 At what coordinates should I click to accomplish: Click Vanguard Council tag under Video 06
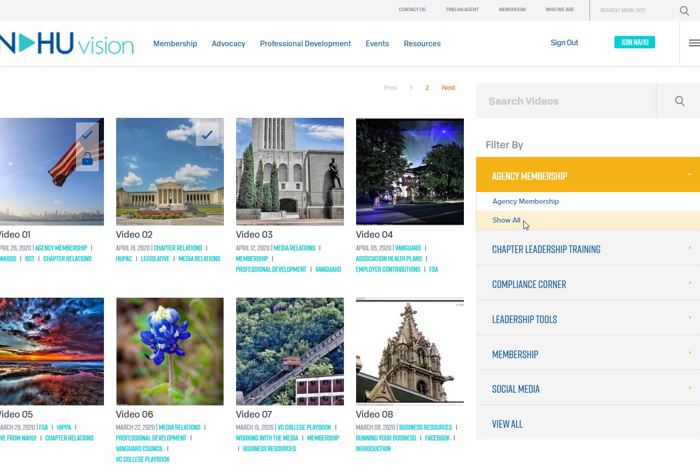click(x=139, y=449)
